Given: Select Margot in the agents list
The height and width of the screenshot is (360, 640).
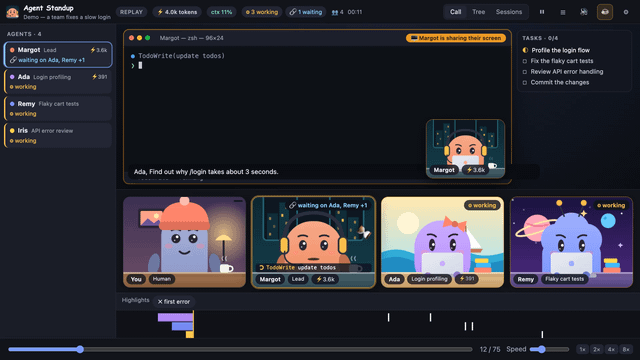Looking at the screenshot, I should (x=58, y=54).
